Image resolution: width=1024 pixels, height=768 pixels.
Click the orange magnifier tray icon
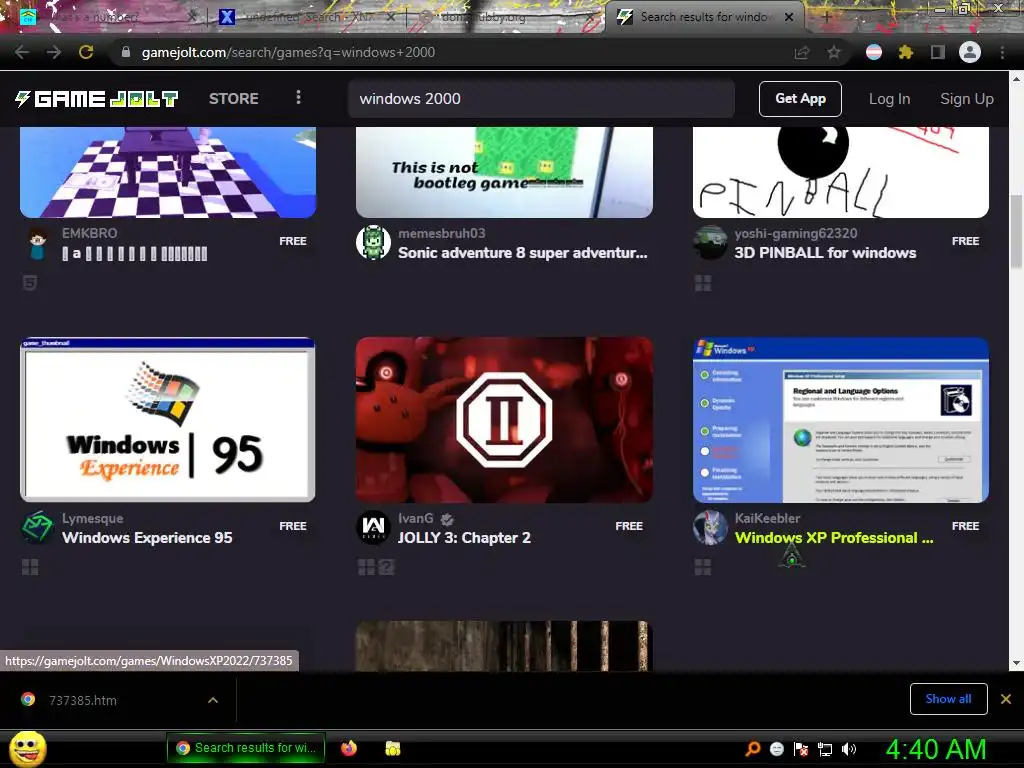point(753,749)
